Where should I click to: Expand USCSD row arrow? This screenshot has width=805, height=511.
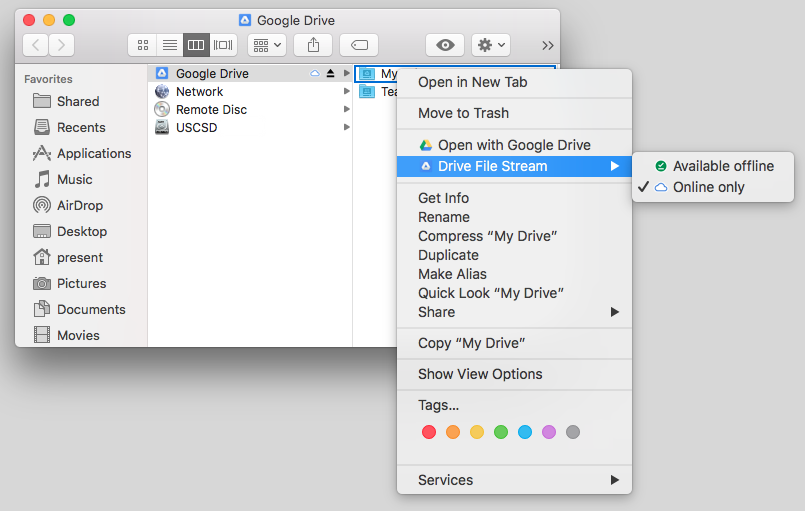click(x=347, y=127)
